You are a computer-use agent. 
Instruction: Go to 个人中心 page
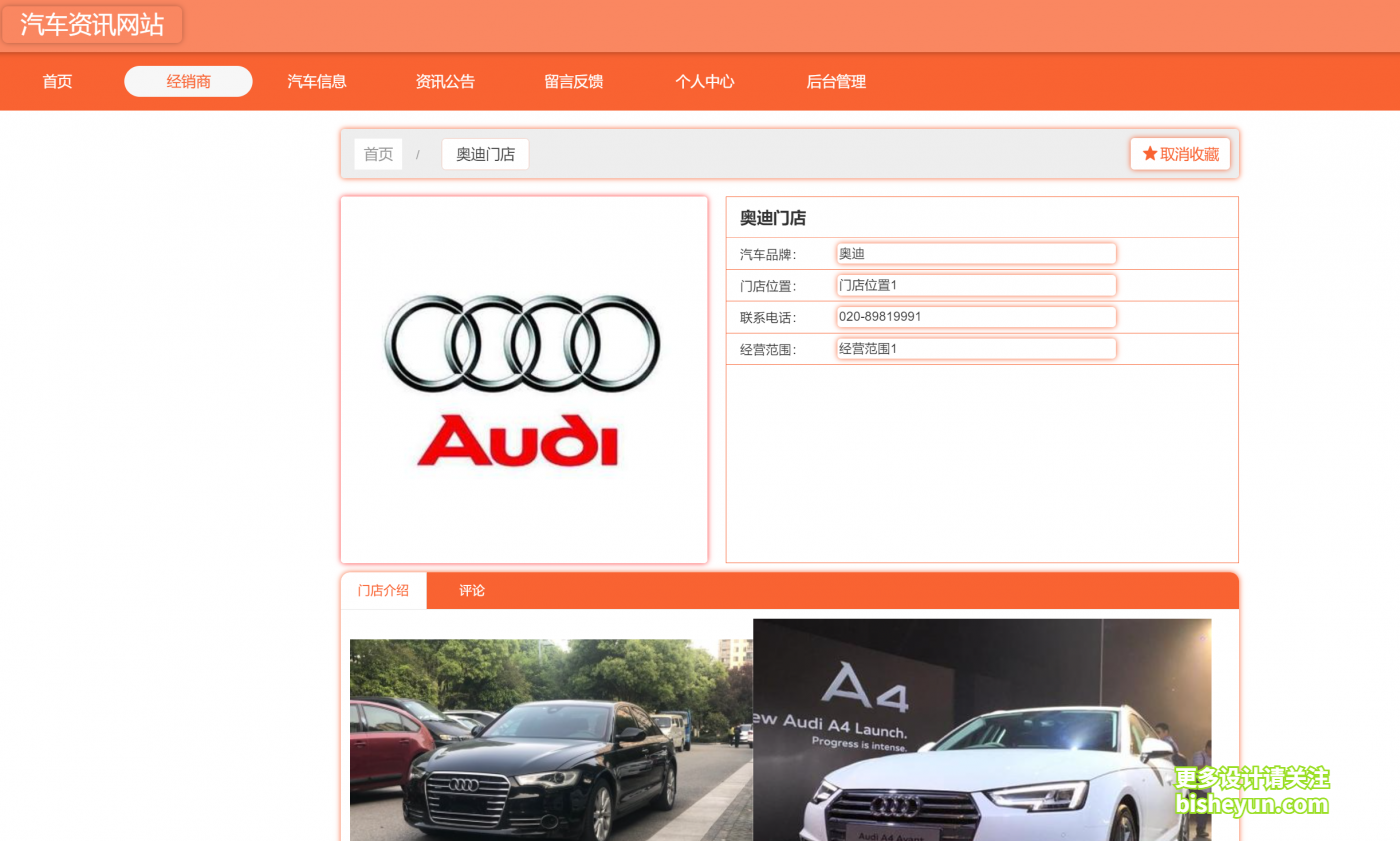coord(705,82)
